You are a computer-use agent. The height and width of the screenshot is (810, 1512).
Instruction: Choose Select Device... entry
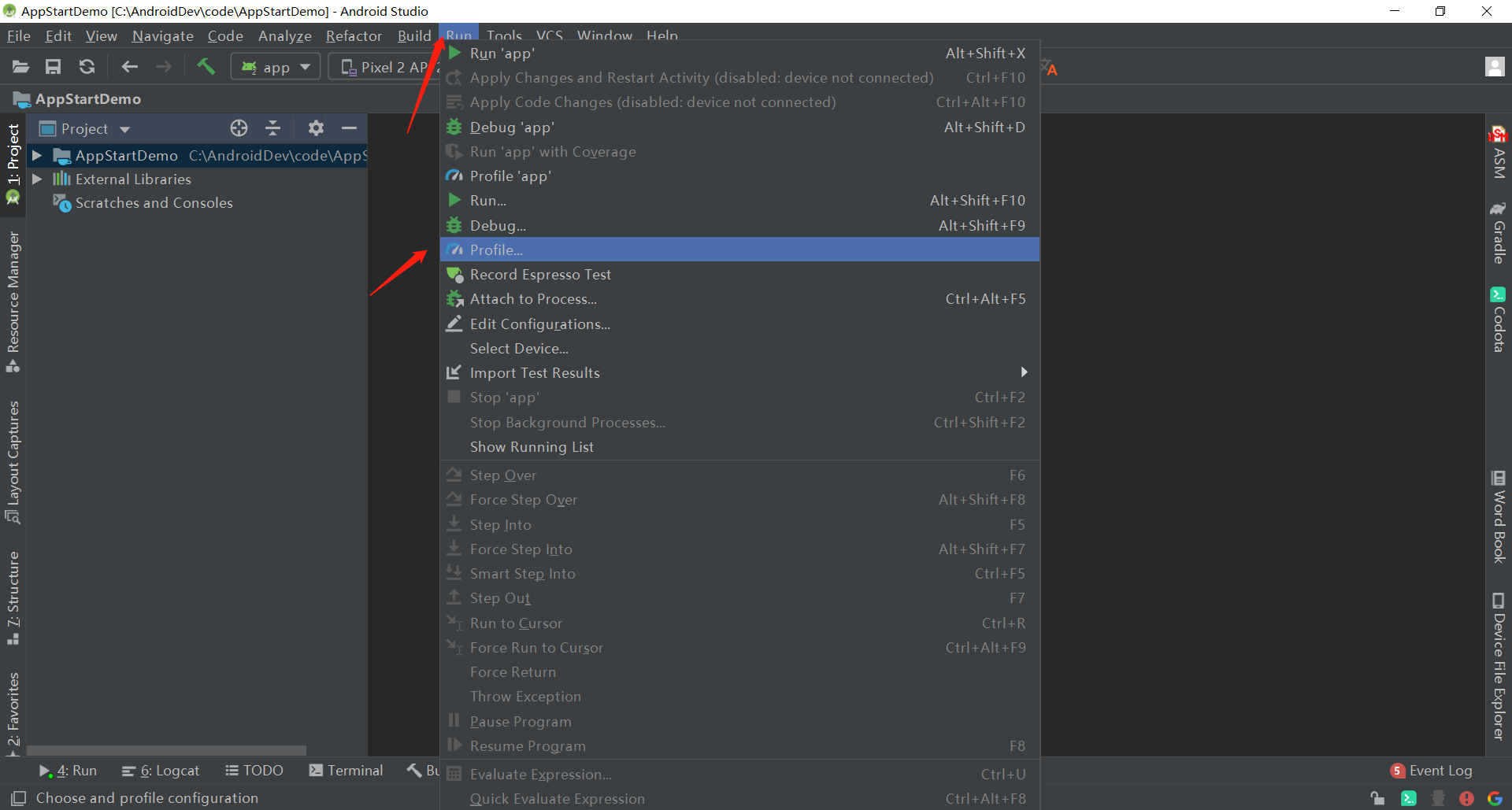pyautogui.click(x=739, y=349)
